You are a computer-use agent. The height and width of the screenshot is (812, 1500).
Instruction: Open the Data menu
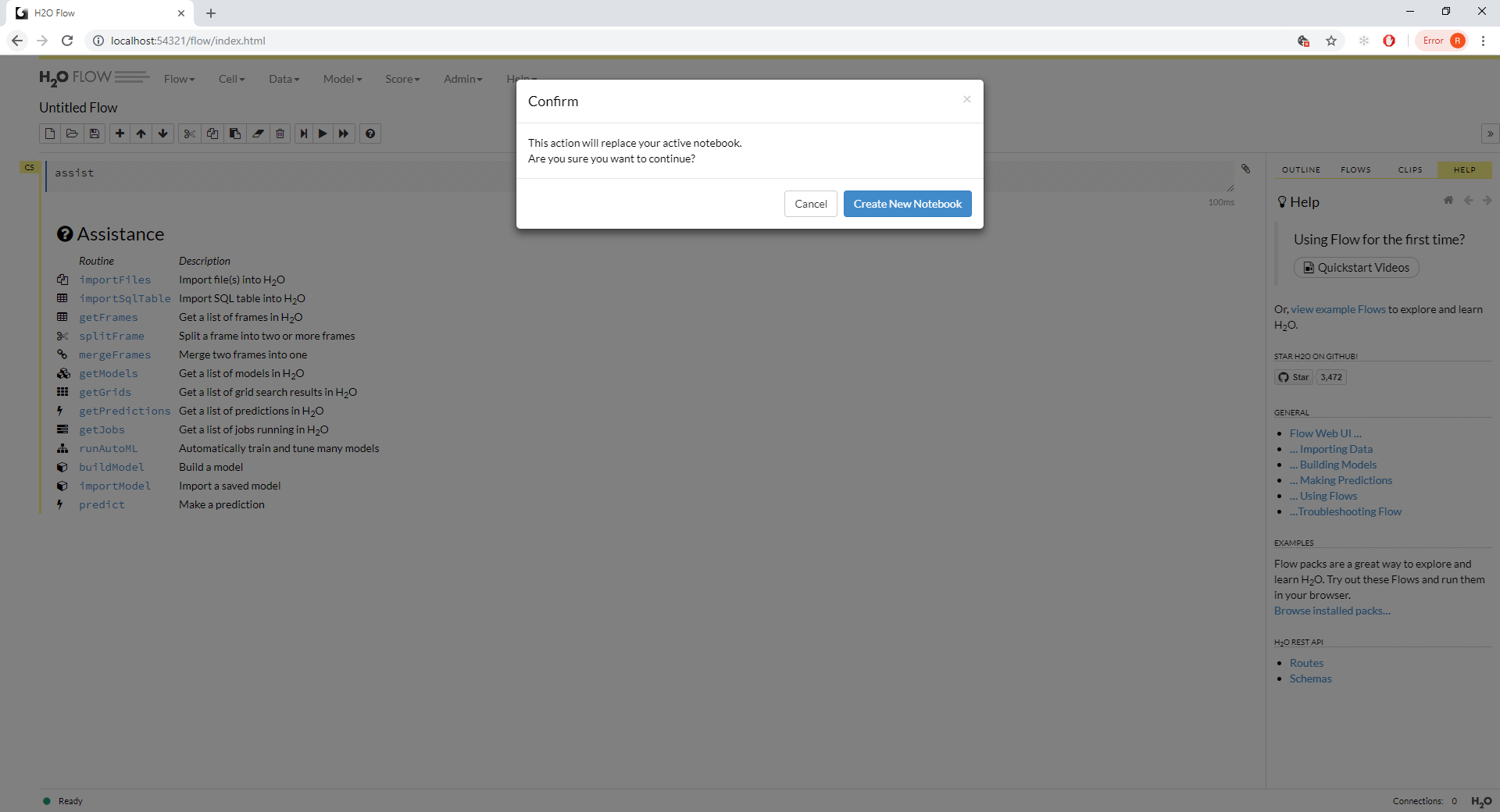[x=284, y=79]
